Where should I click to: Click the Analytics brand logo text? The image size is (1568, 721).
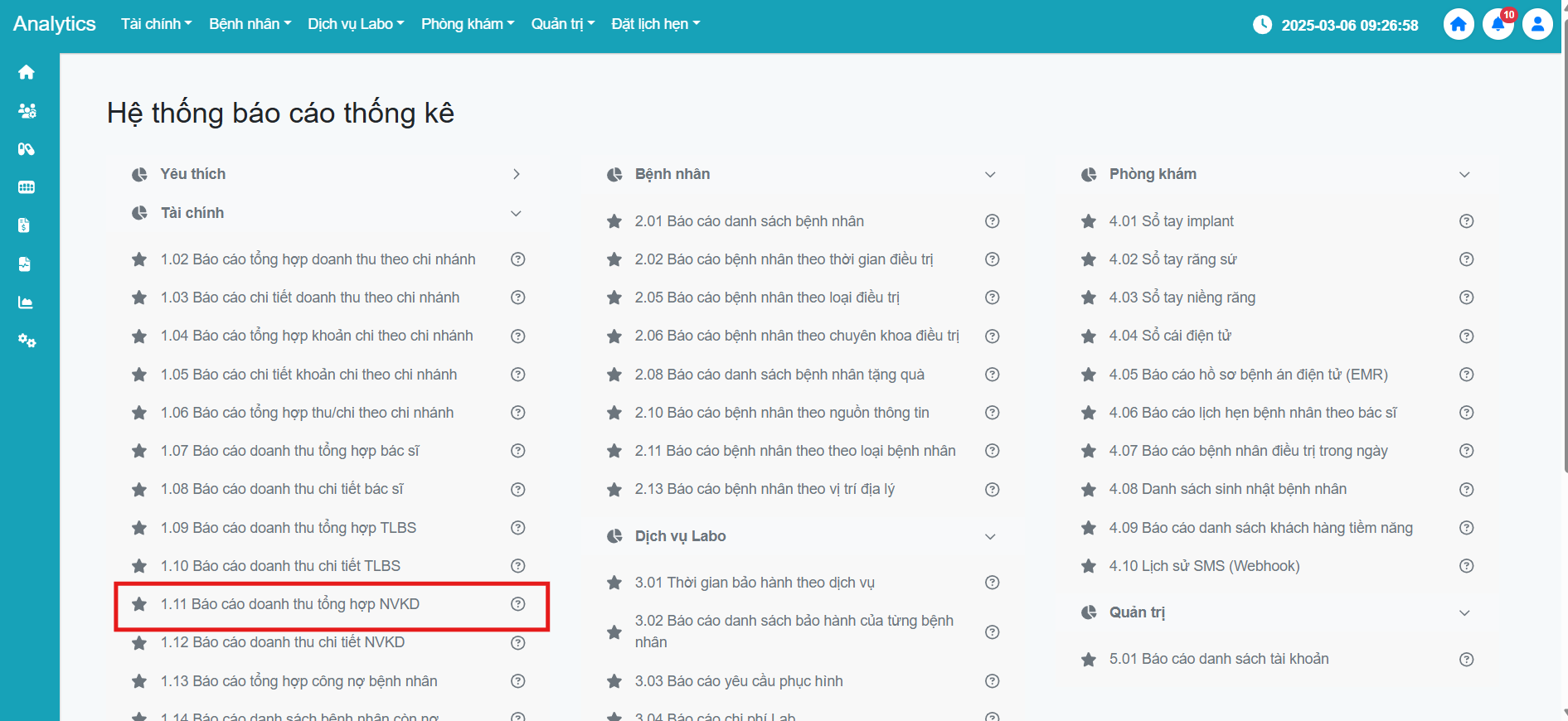(x=55, y=24)
